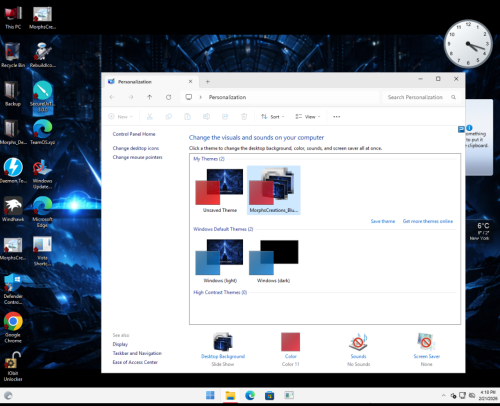This screenshot has width=500, height=406.
Task: Open the See more ellipsis menu
Action: (337, 117)
